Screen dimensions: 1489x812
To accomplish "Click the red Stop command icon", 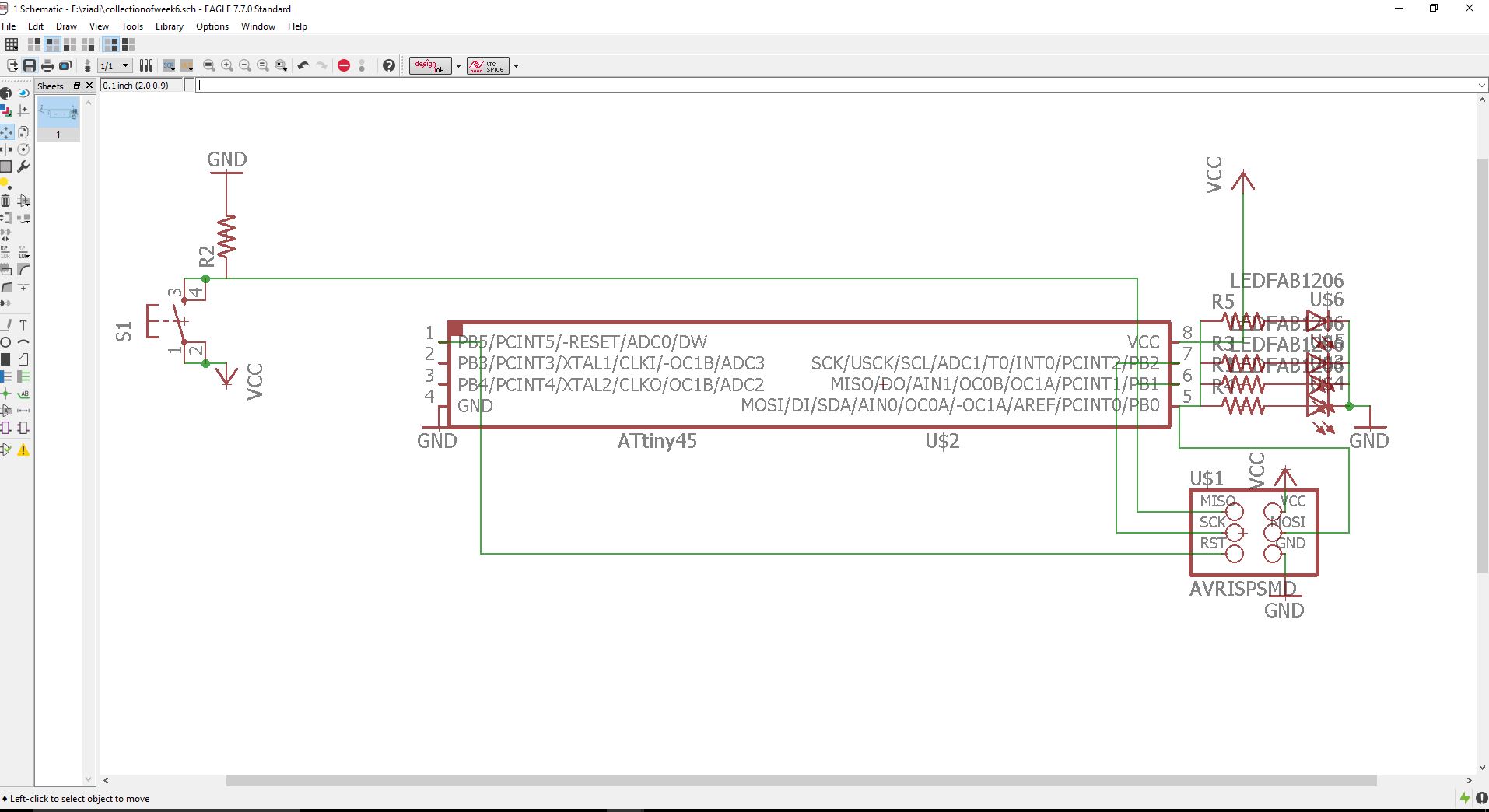I will point(344,66).
